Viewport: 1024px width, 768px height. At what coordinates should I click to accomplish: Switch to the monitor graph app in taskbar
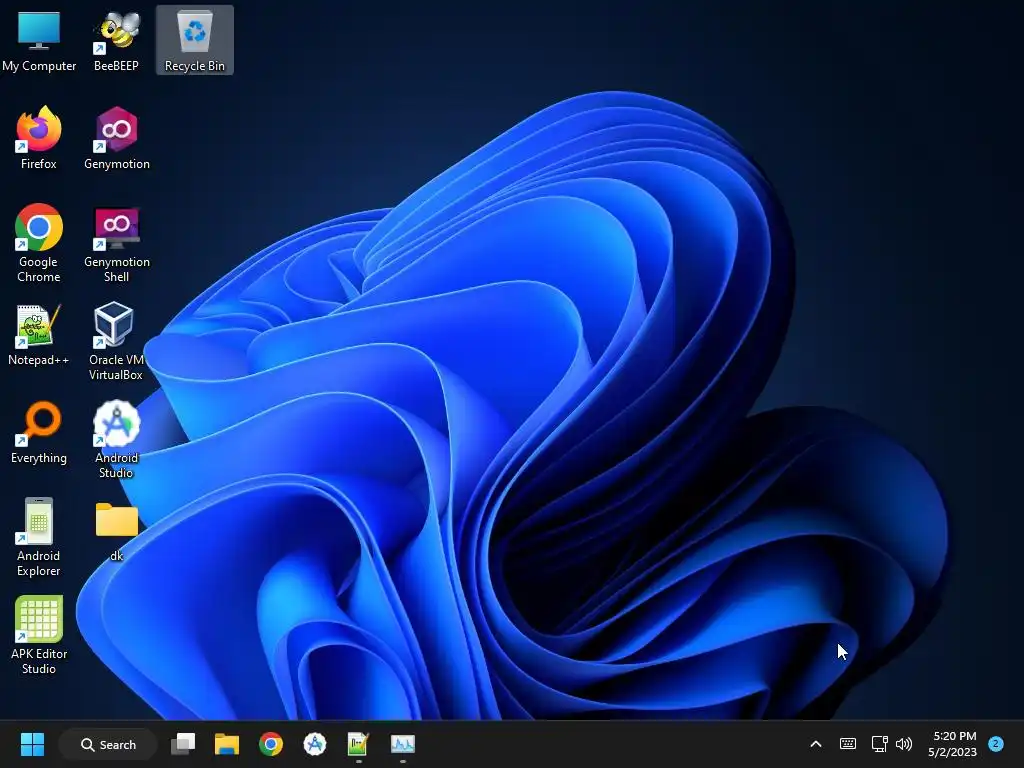[403, 744]
